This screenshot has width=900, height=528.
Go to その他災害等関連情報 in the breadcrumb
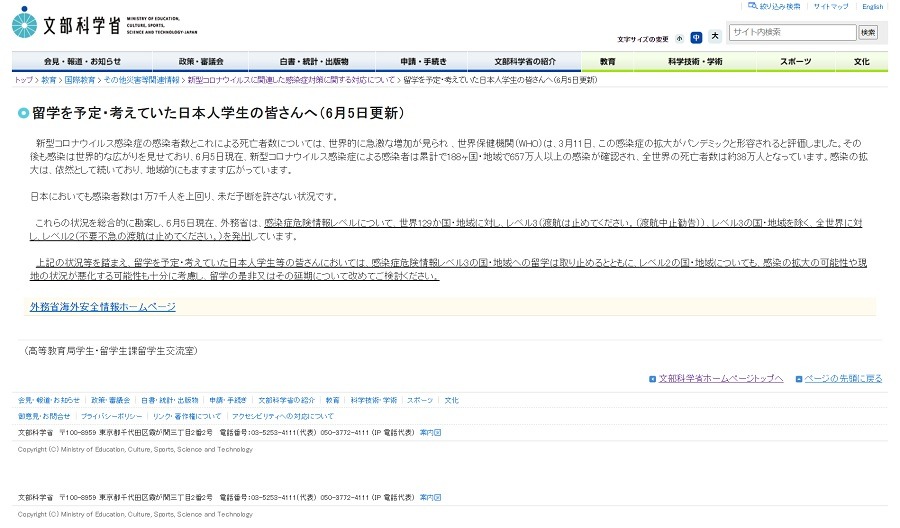[141, 80]
